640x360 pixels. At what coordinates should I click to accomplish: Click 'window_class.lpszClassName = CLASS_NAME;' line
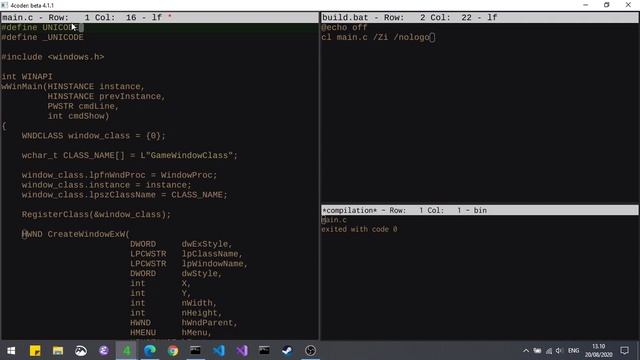(124, 195)
